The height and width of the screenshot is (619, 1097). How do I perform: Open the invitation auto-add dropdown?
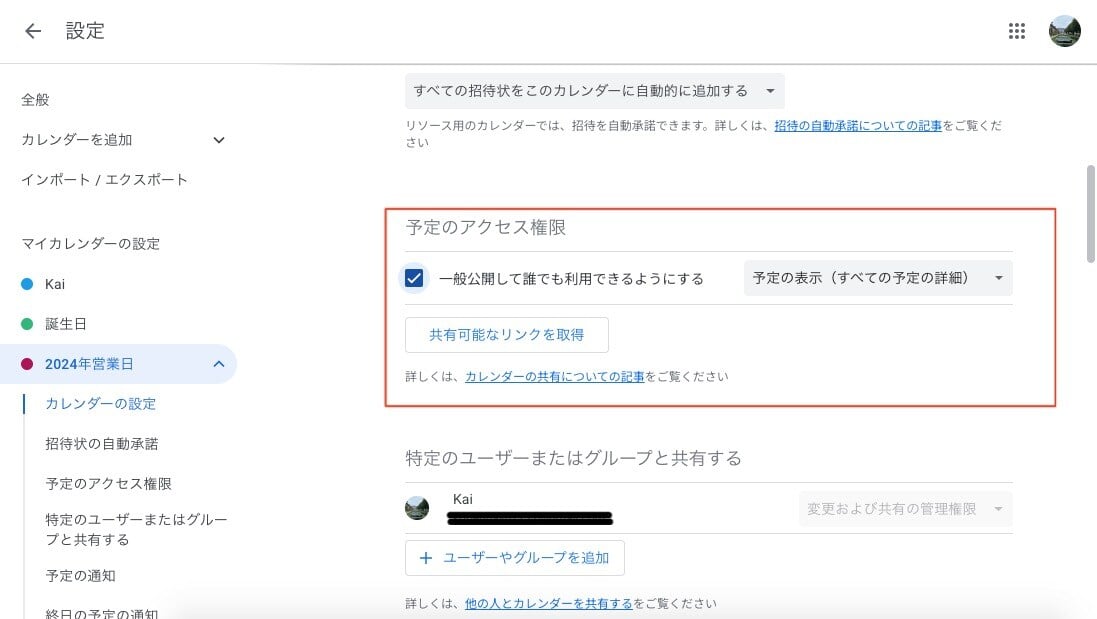[596, 91]
